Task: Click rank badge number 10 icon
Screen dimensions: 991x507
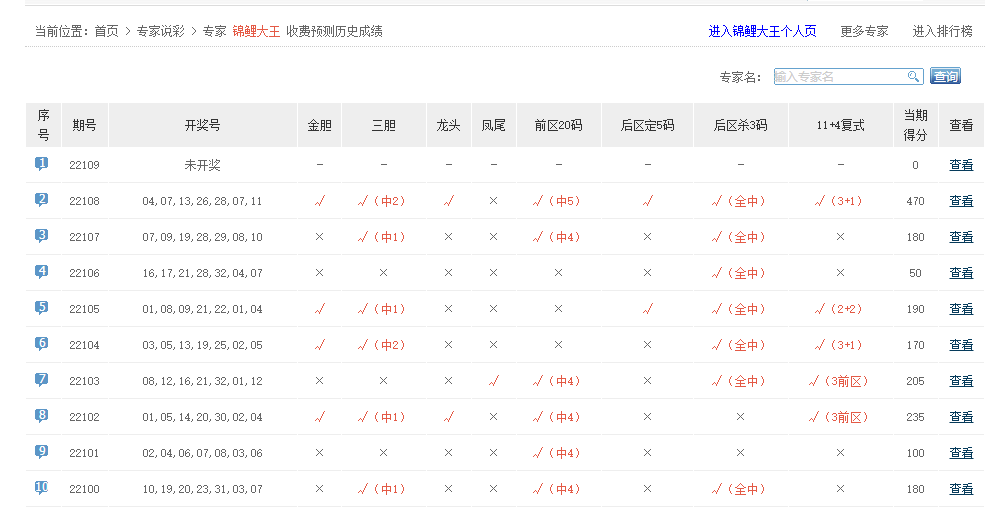Action: point(42,488)
